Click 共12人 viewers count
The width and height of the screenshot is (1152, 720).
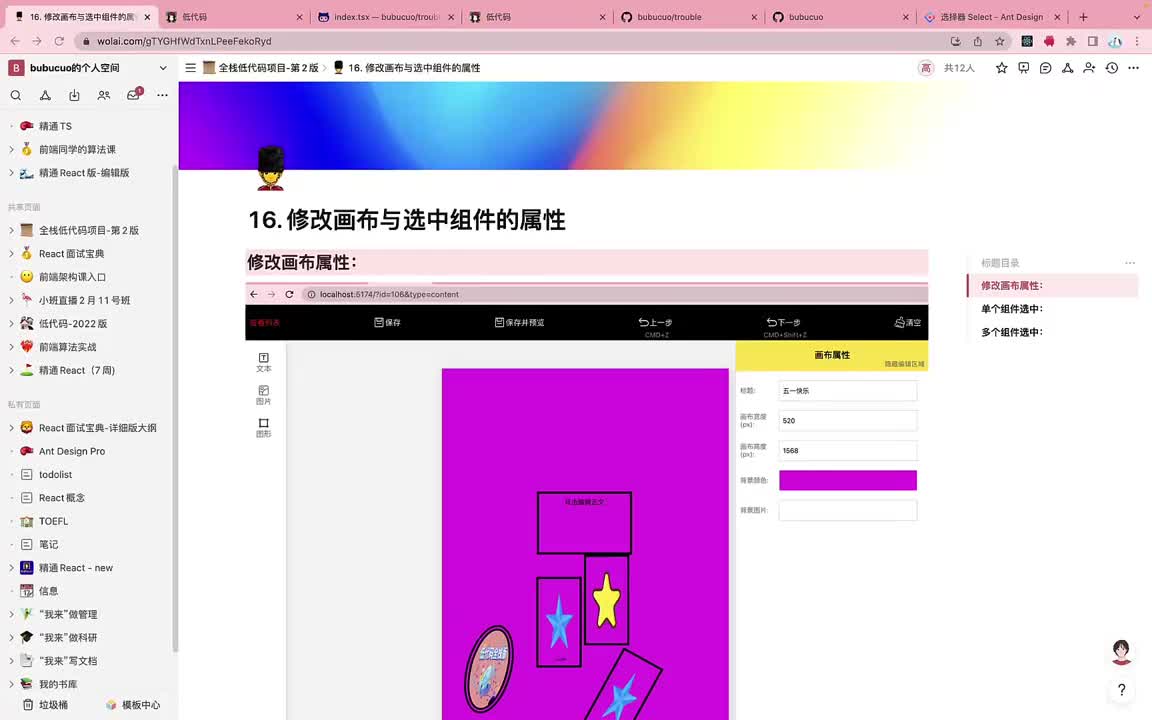[x=959, y=68]
